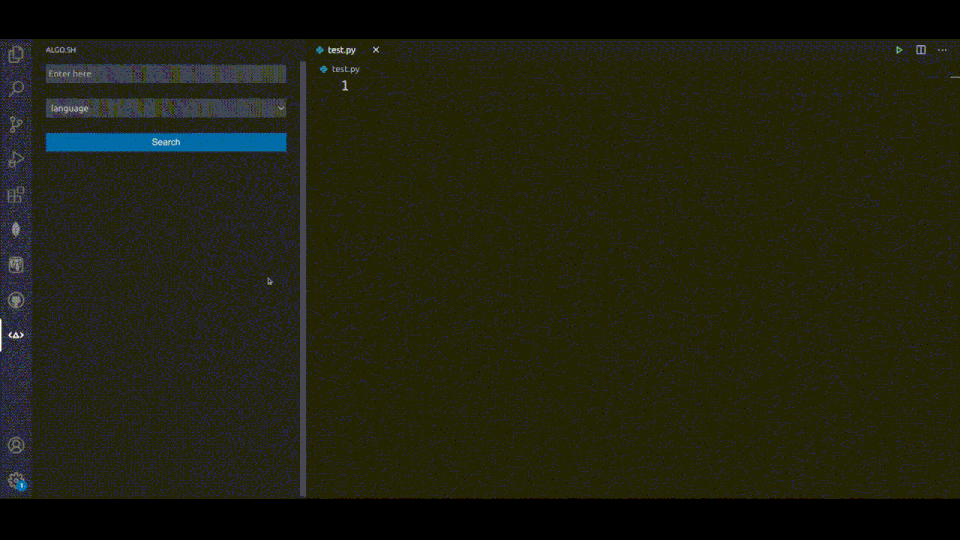This screenshot has height=540, width=960.
Task: Open the Search view magnifier icon
Action: (x=16, y=89)
